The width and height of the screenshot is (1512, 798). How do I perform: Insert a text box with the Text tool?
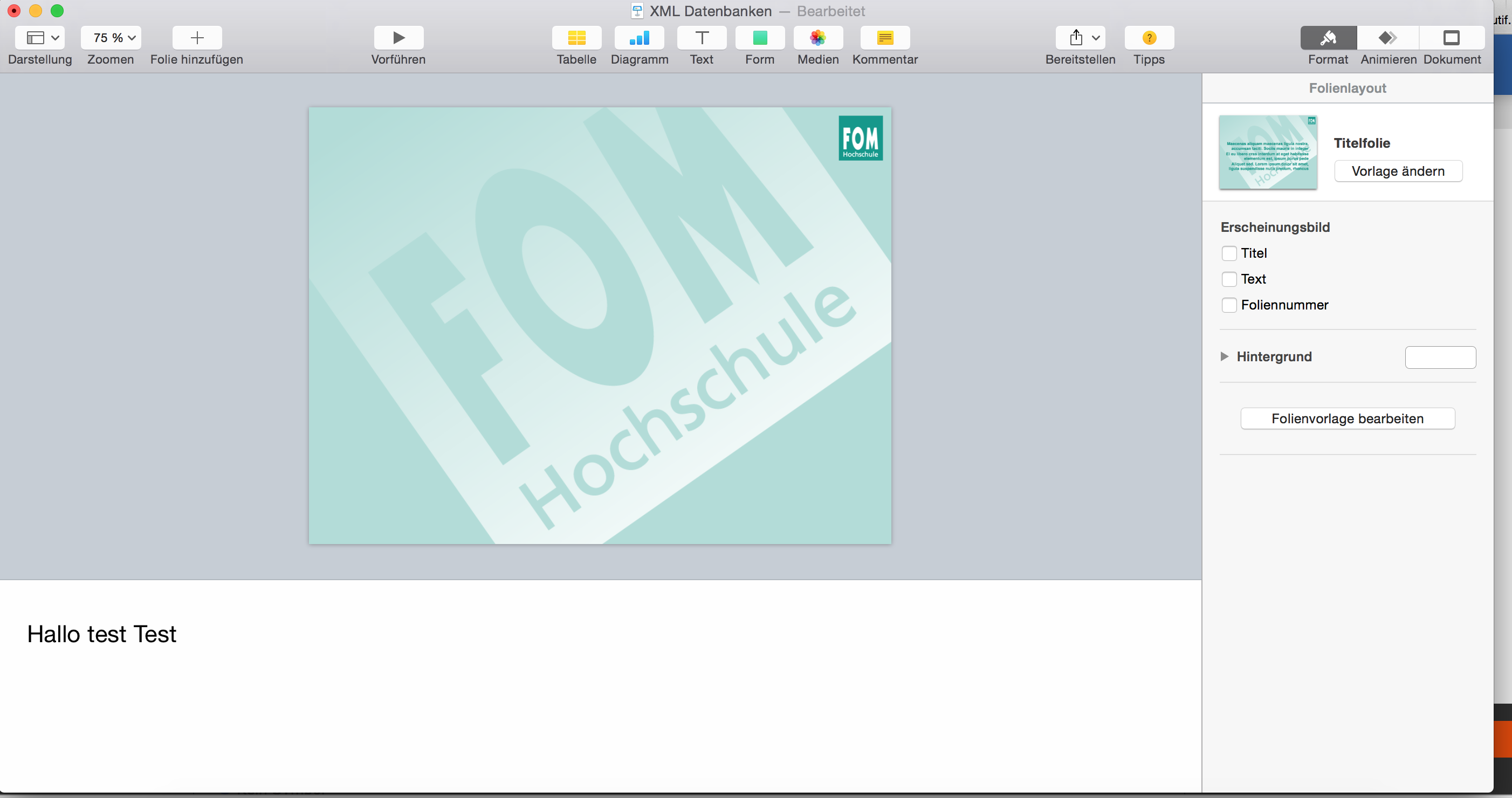click(702, 38)
